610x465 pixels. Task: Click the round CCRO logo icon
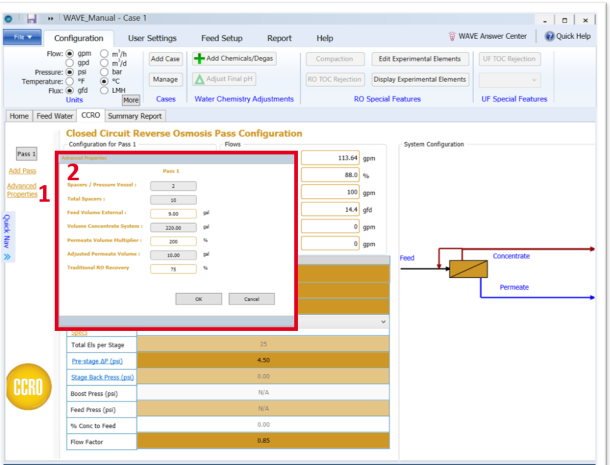[29, 387]
